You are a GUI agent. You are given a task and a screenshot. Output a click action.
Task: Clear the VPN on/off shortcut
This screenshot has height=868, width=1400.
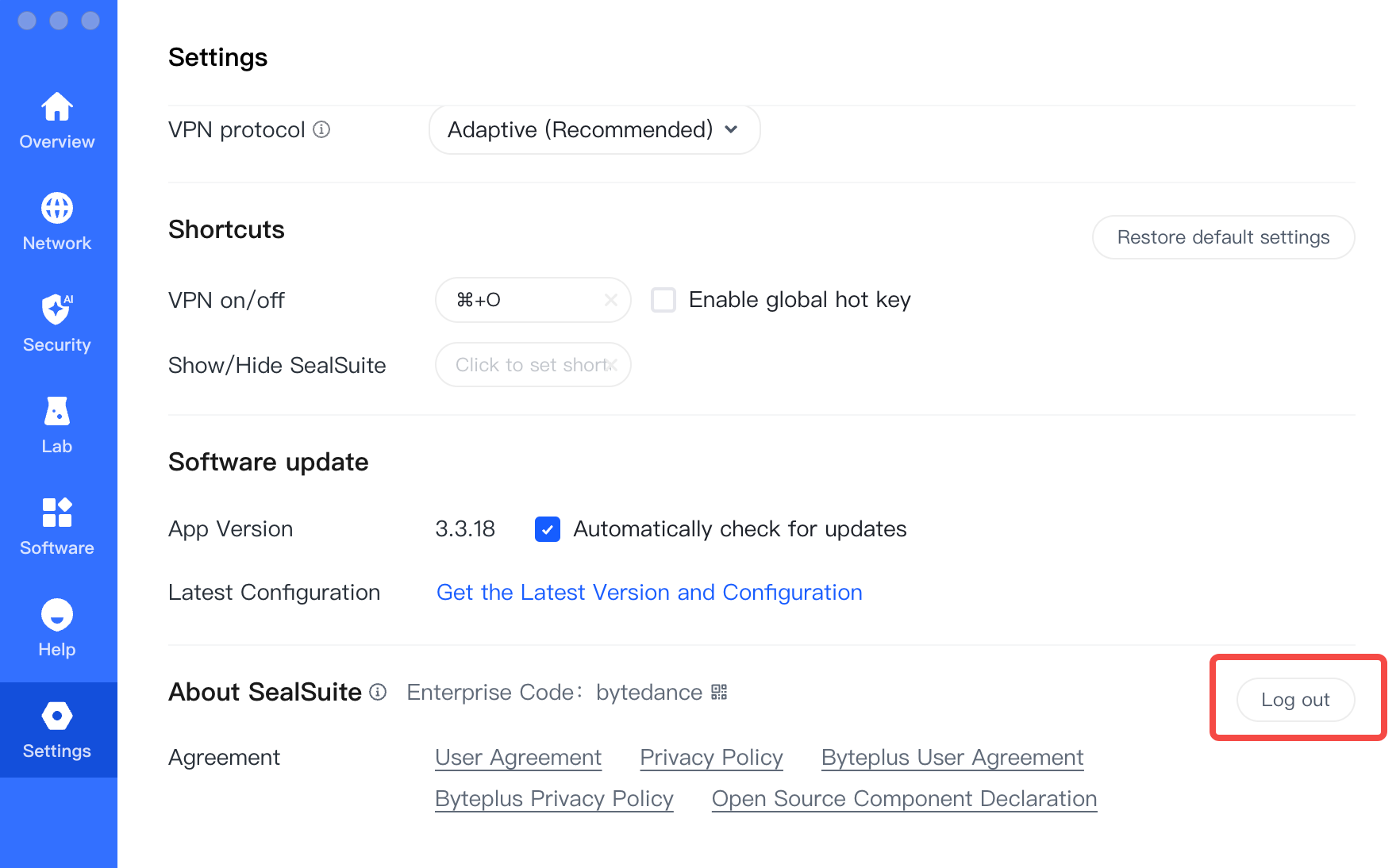tap(611, 300)
